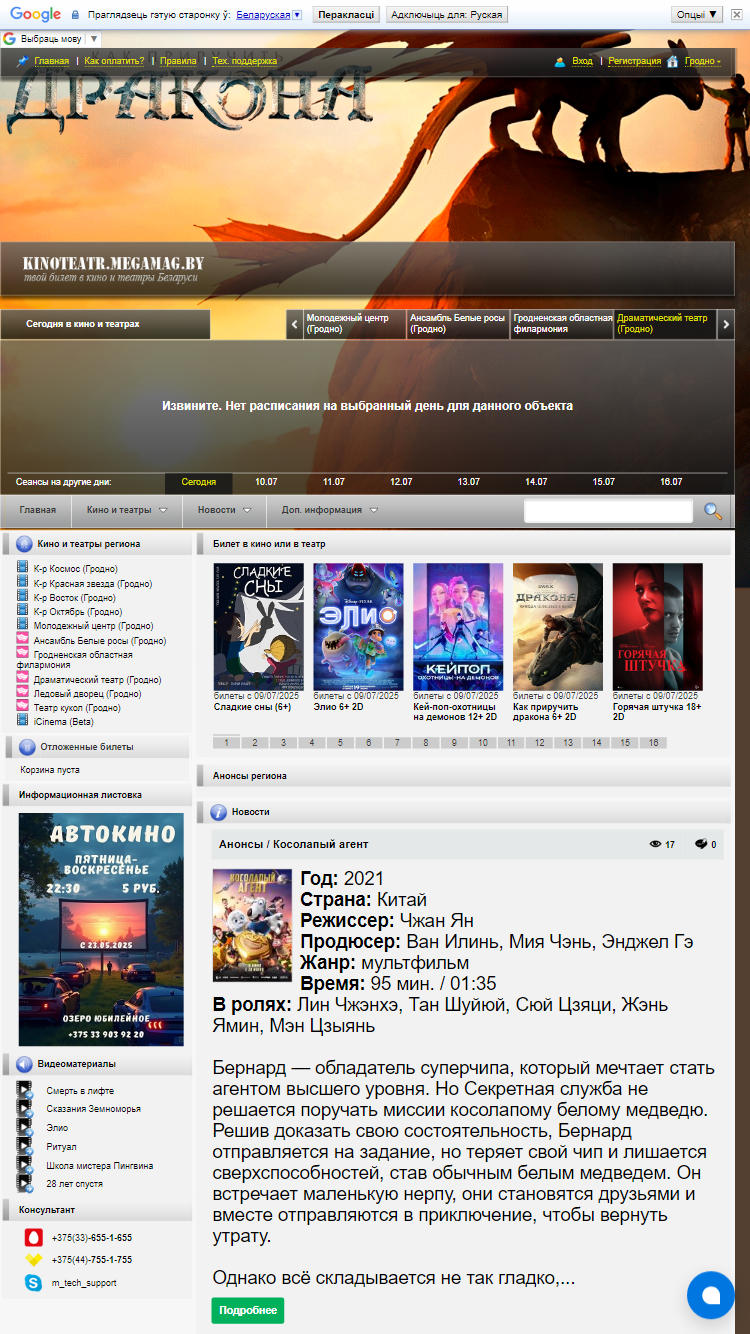Screen dimensions: 750x1334
Task: Click Адключыць для: Руская button
Action: (447, 15)
